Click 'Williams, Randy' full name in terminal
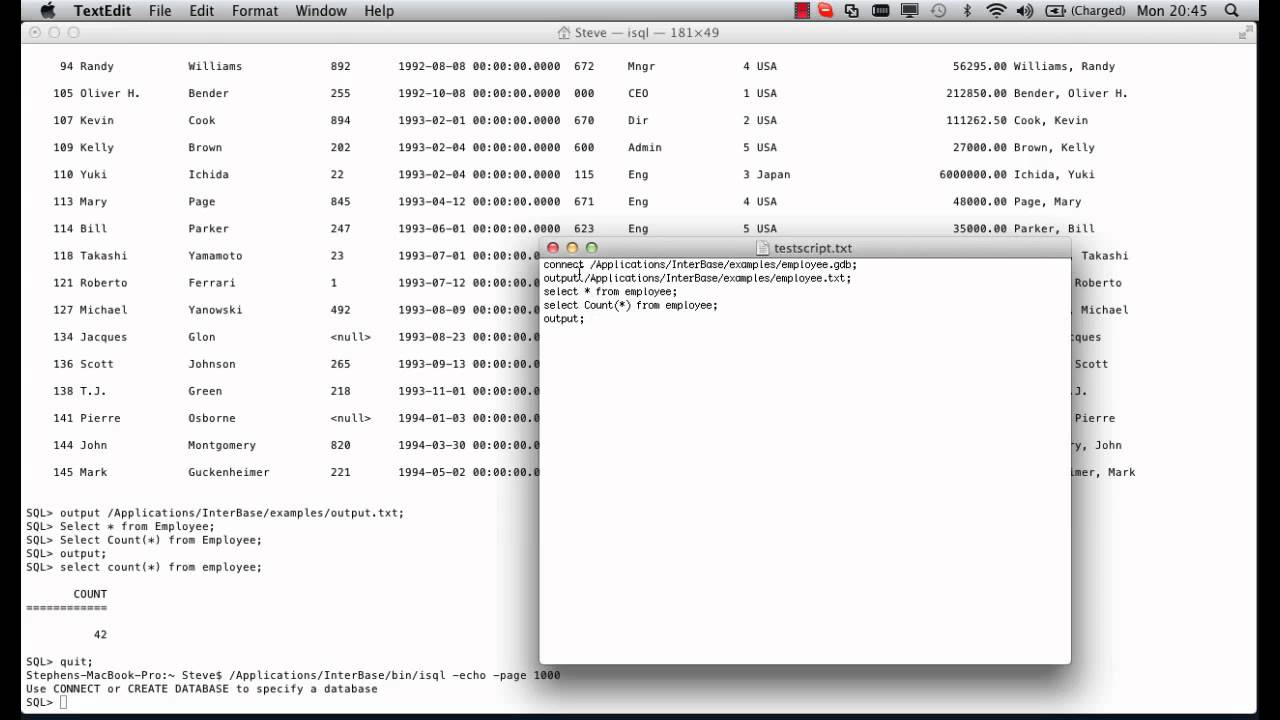 (x=1064, y=67)
